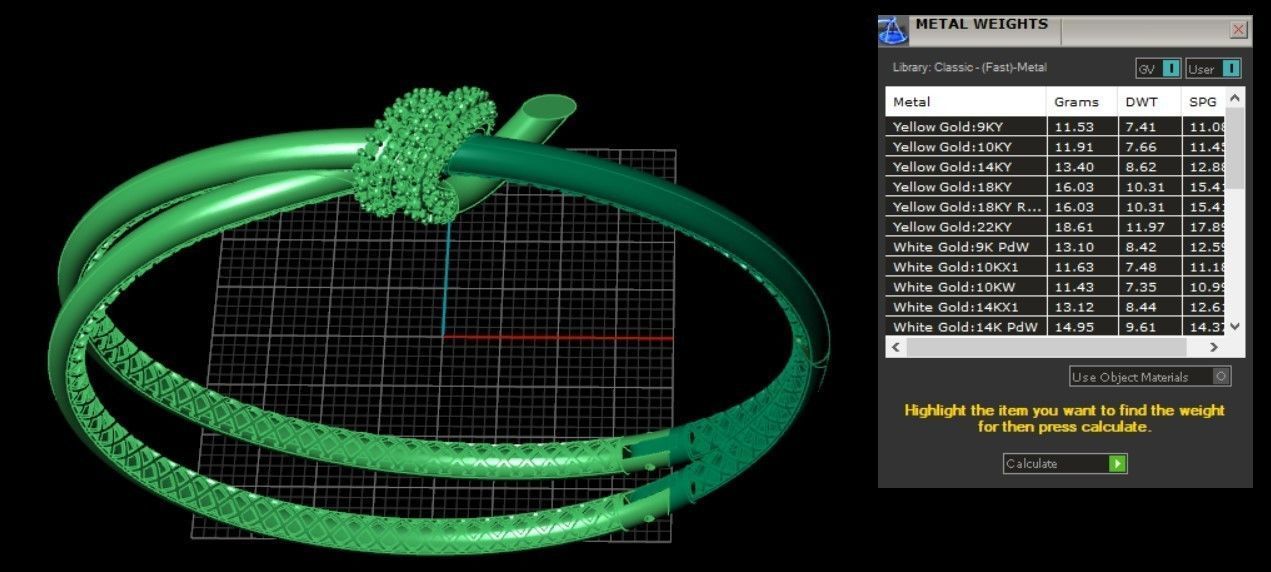This screenshot has width=1271, height=572.
Task: Click the red X axis line in viewport
Action: (x=558, y=337)
